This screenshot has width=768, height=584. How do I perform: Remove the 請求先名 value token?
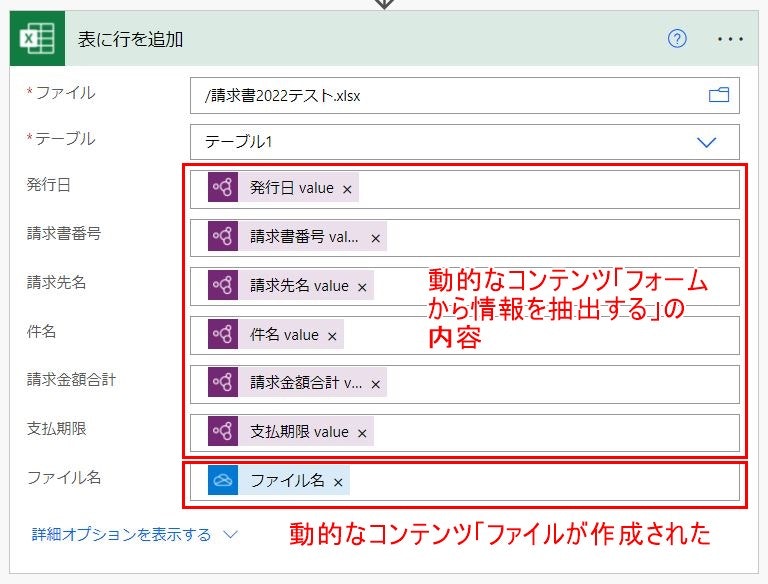coord(362,287)
